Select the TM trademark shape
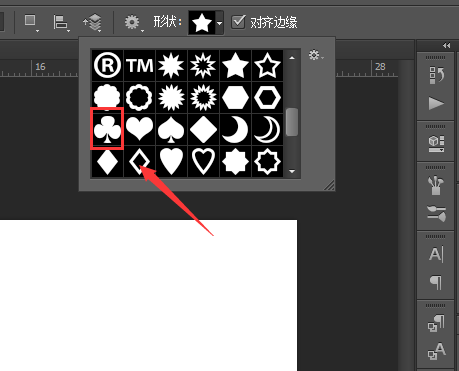This screenshot has width=459, height=371. point(139,65)
